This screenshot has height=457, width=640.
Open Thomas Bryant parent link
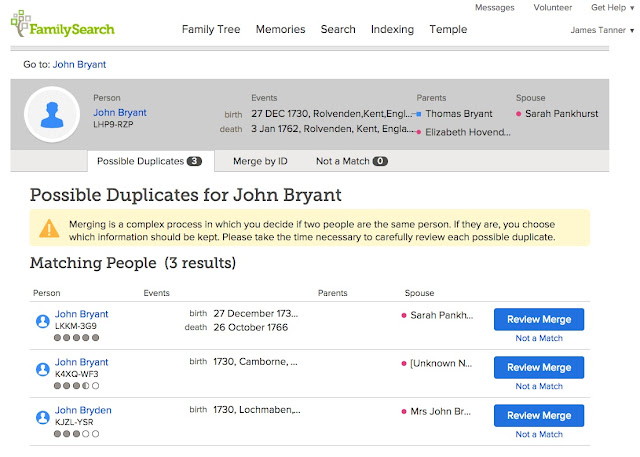(458, 113)
